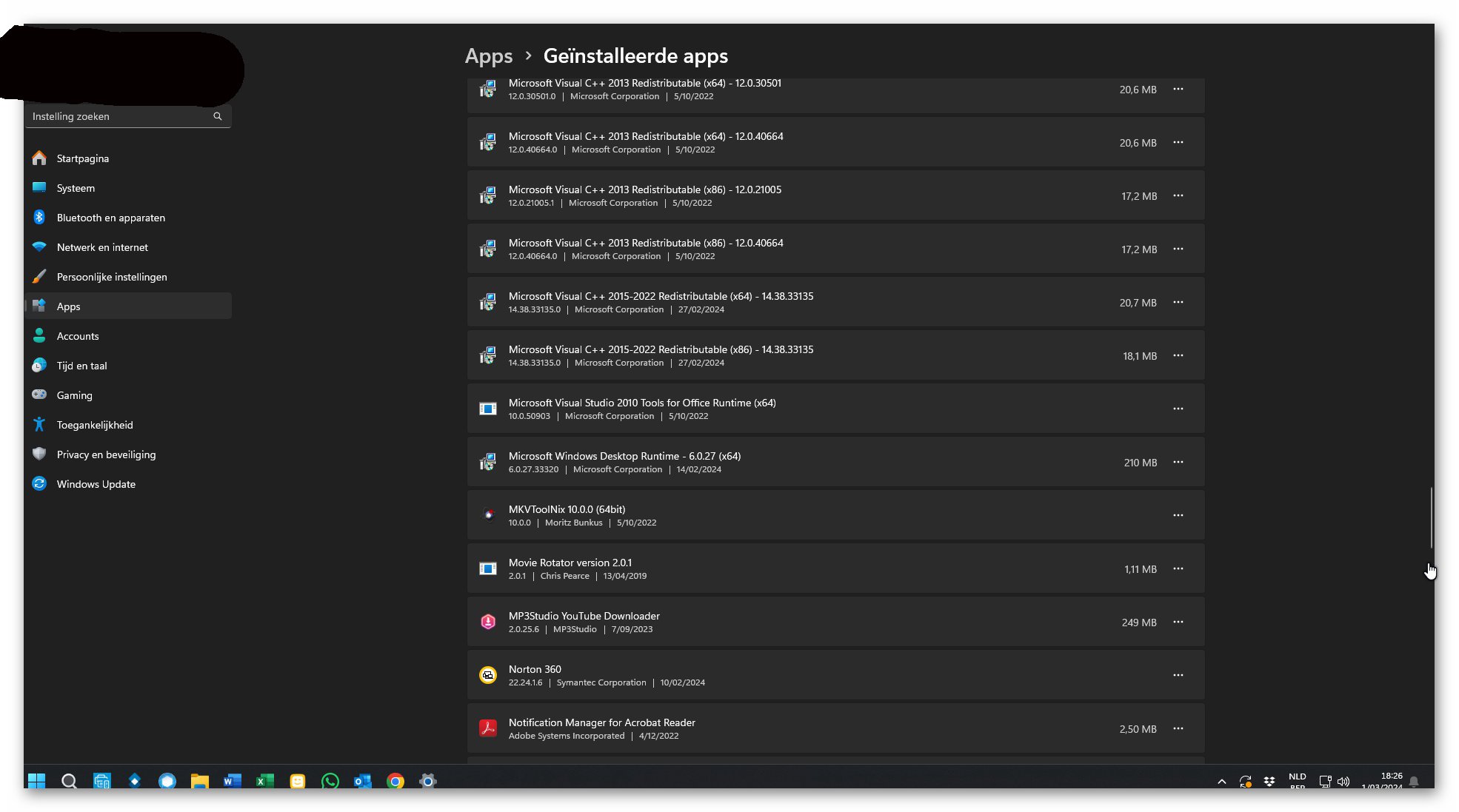Click the MKVToolNix app icon
1459x812 pixels.
487,515
